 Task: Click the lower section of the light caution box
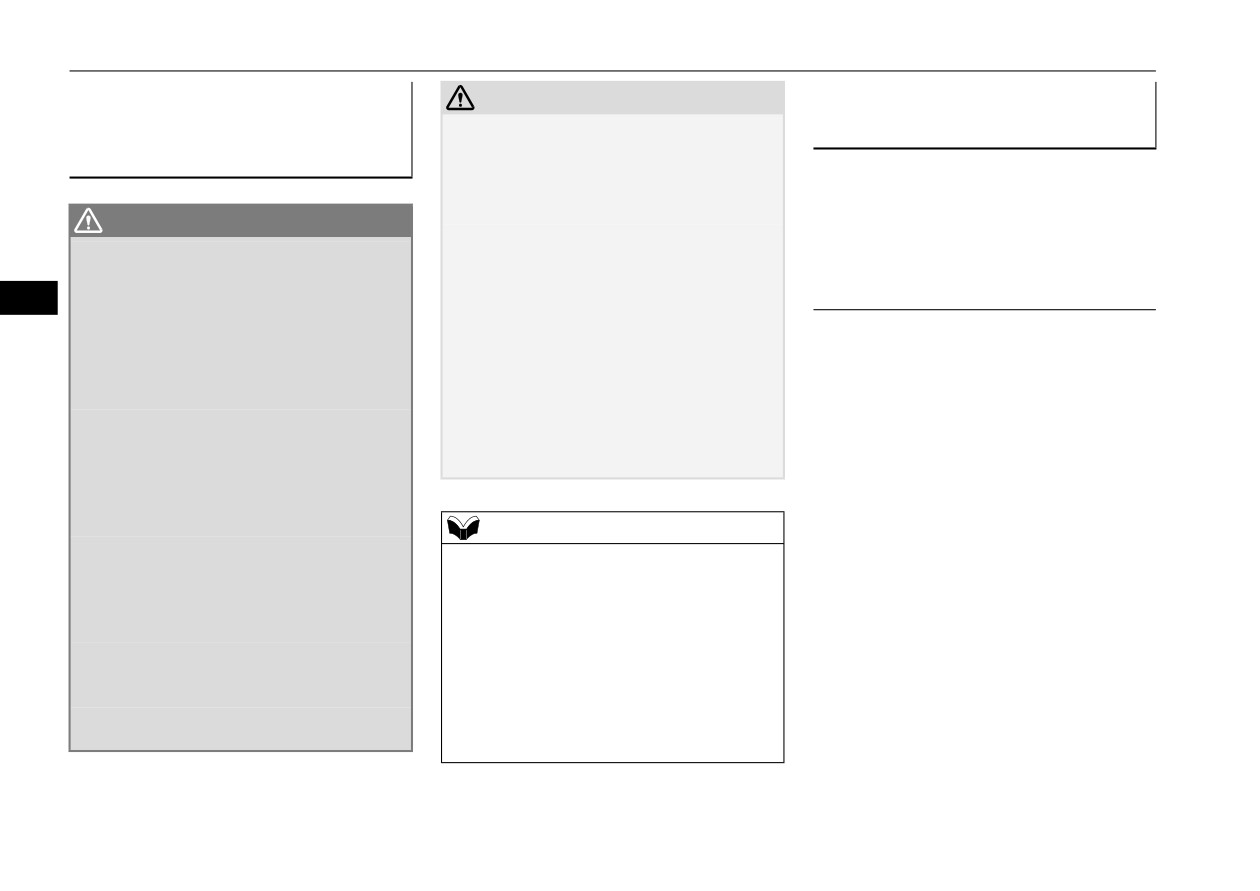click(613, 351)
